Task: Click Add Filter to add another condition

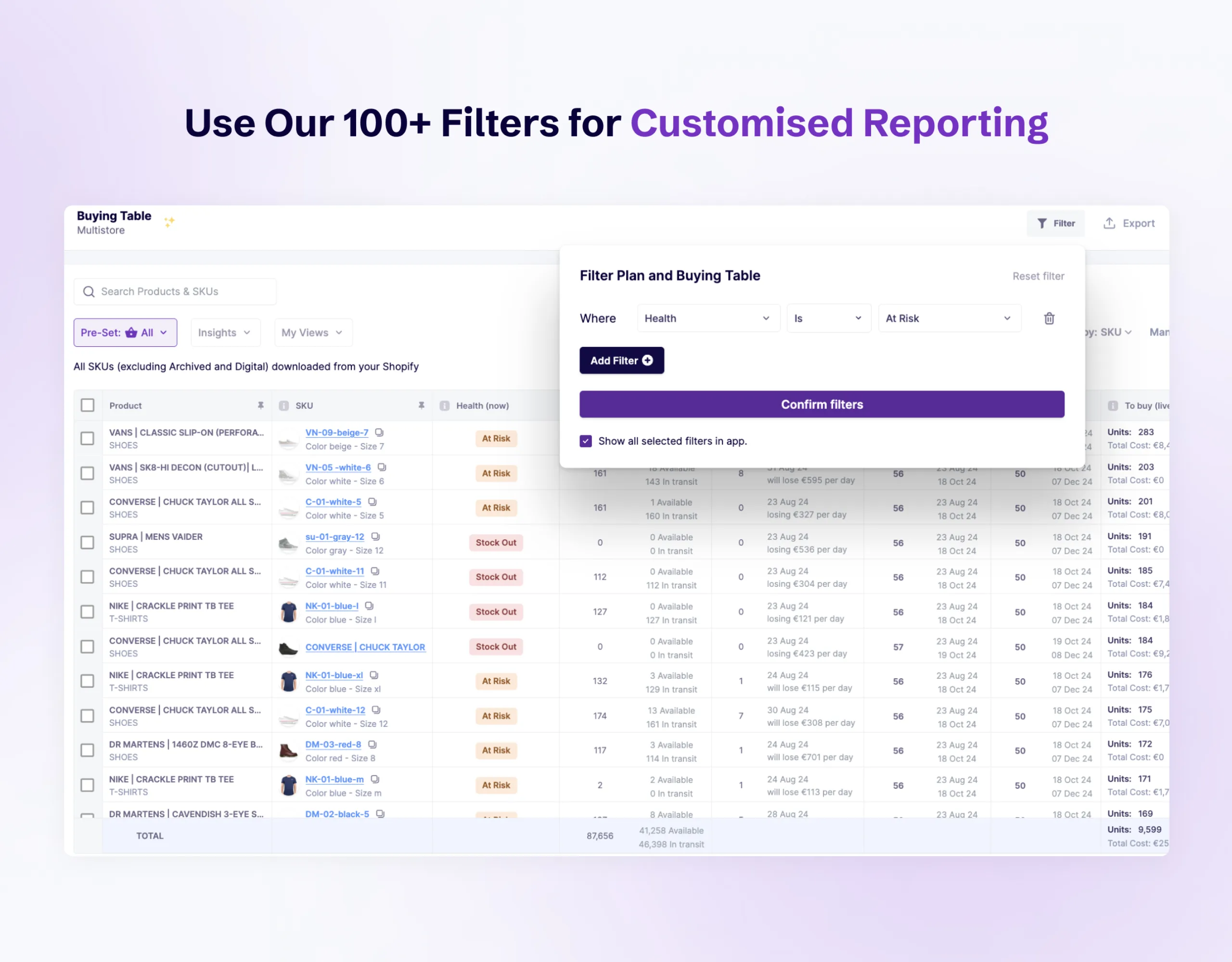Action: [x=622, y=360]
